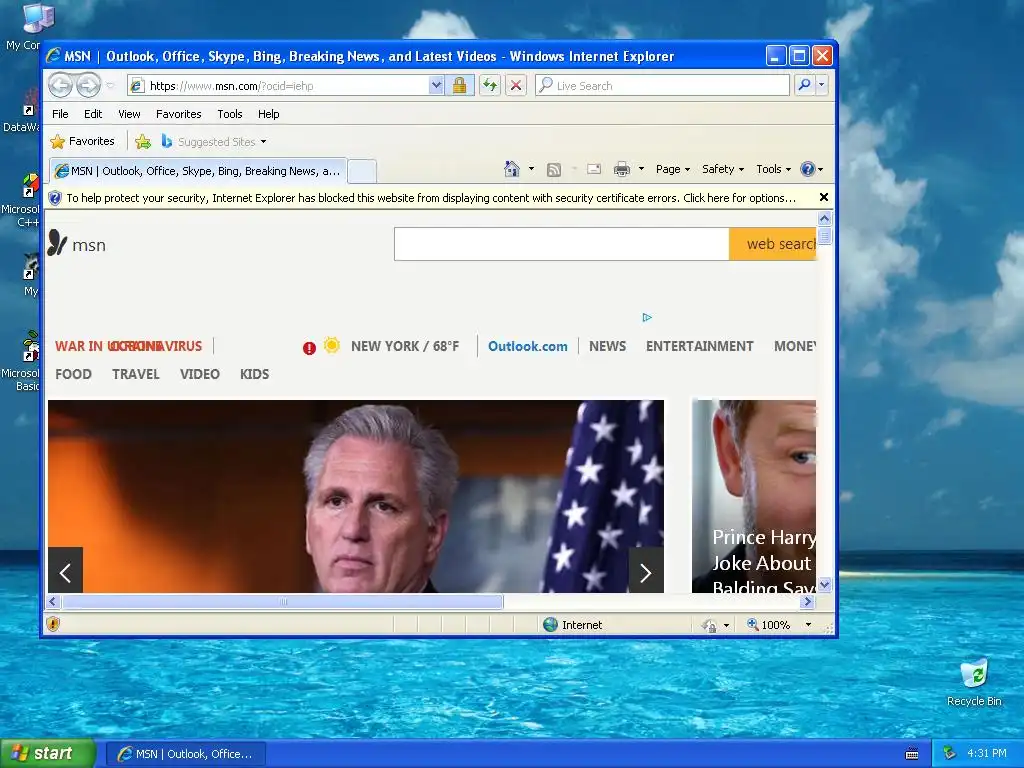This screenshot has width=1024, height=768.
Task: Click the Read Mail envelope icon
Action: click(x=594, y=169)
